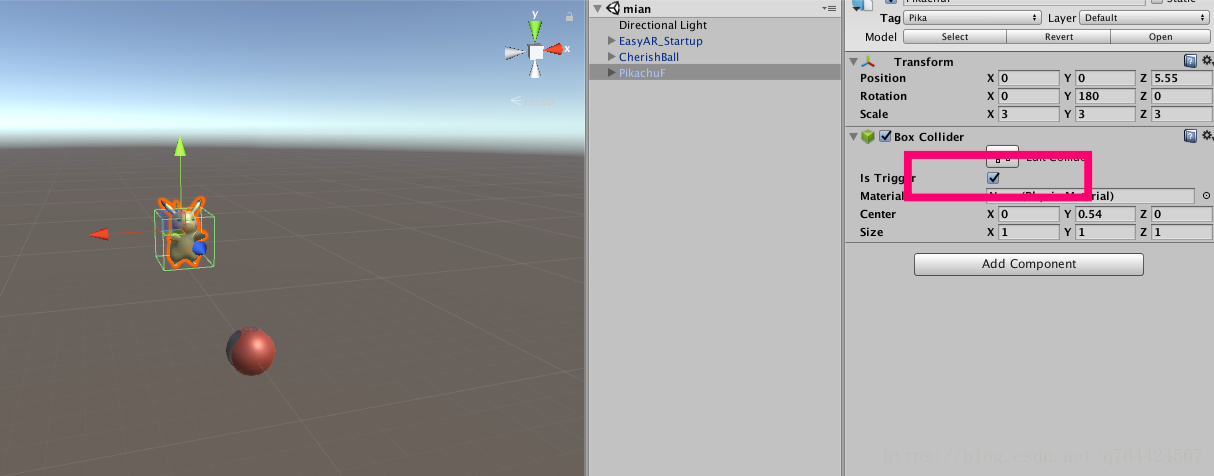Screen dimensions: 1214x476
Task: Click the Add Component button
Action: pyautogui.click(x=1029, y=264)
